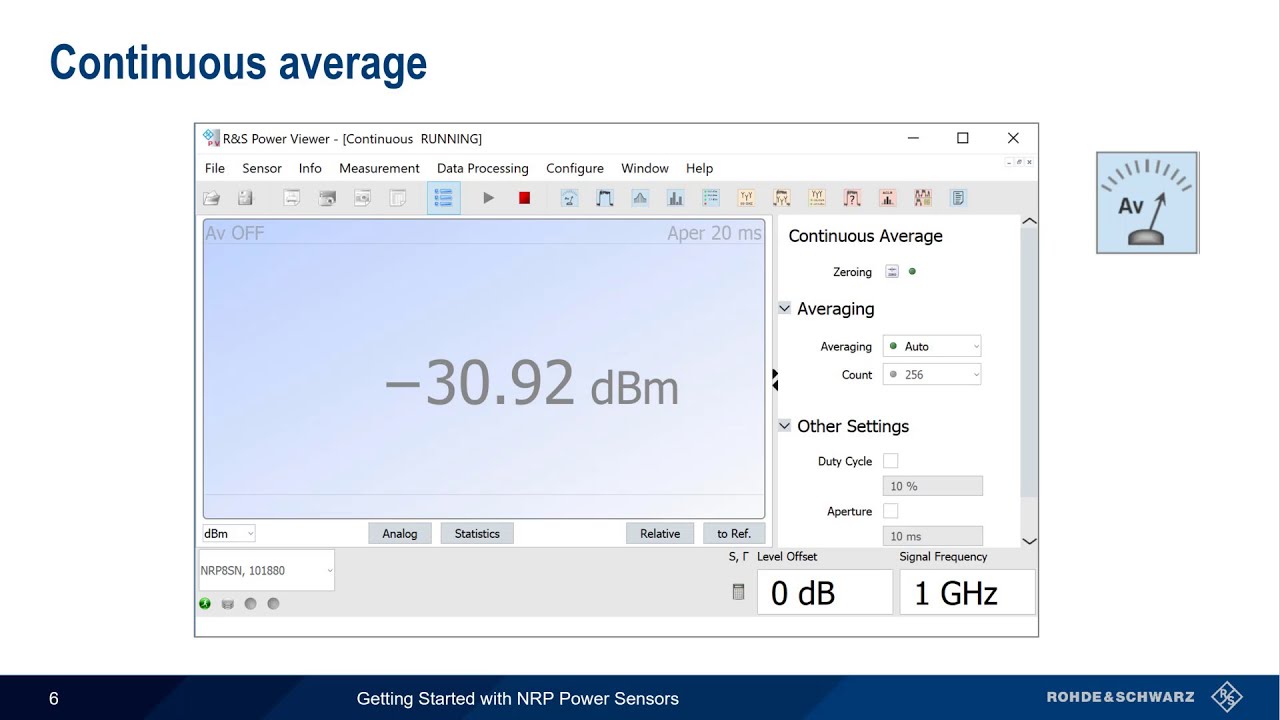Click the save disk toolbar icon
Screen dimensions: 1280x720
[246, 198]
